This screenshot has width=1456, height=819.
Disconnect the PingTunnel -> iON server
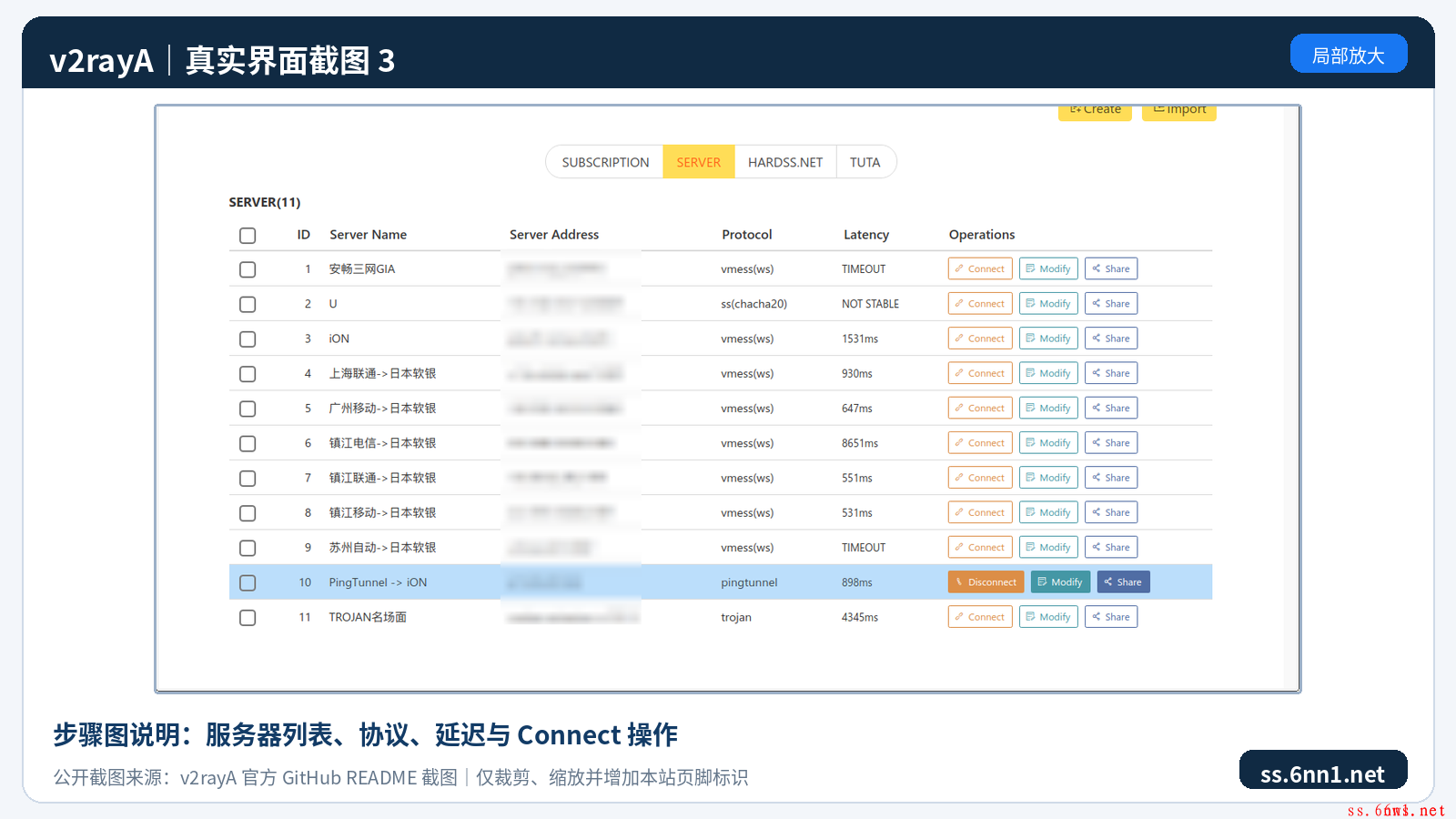pos(986,582)
